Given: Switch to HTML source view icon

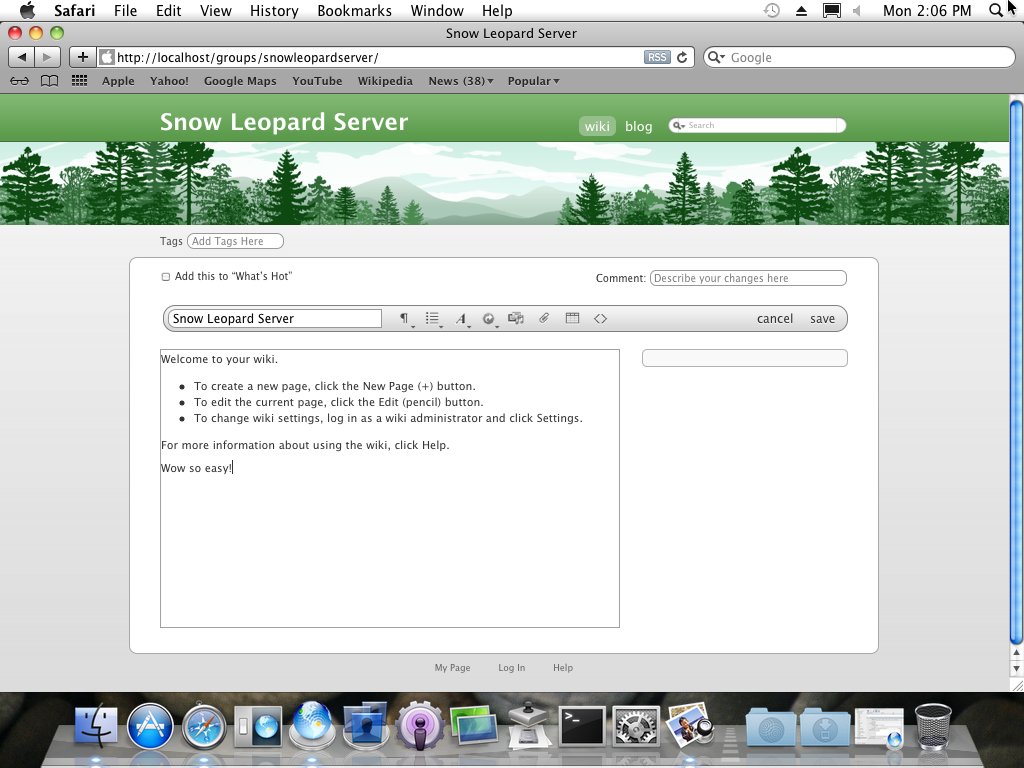Looking at the screenshot, I should coord(600,319).
